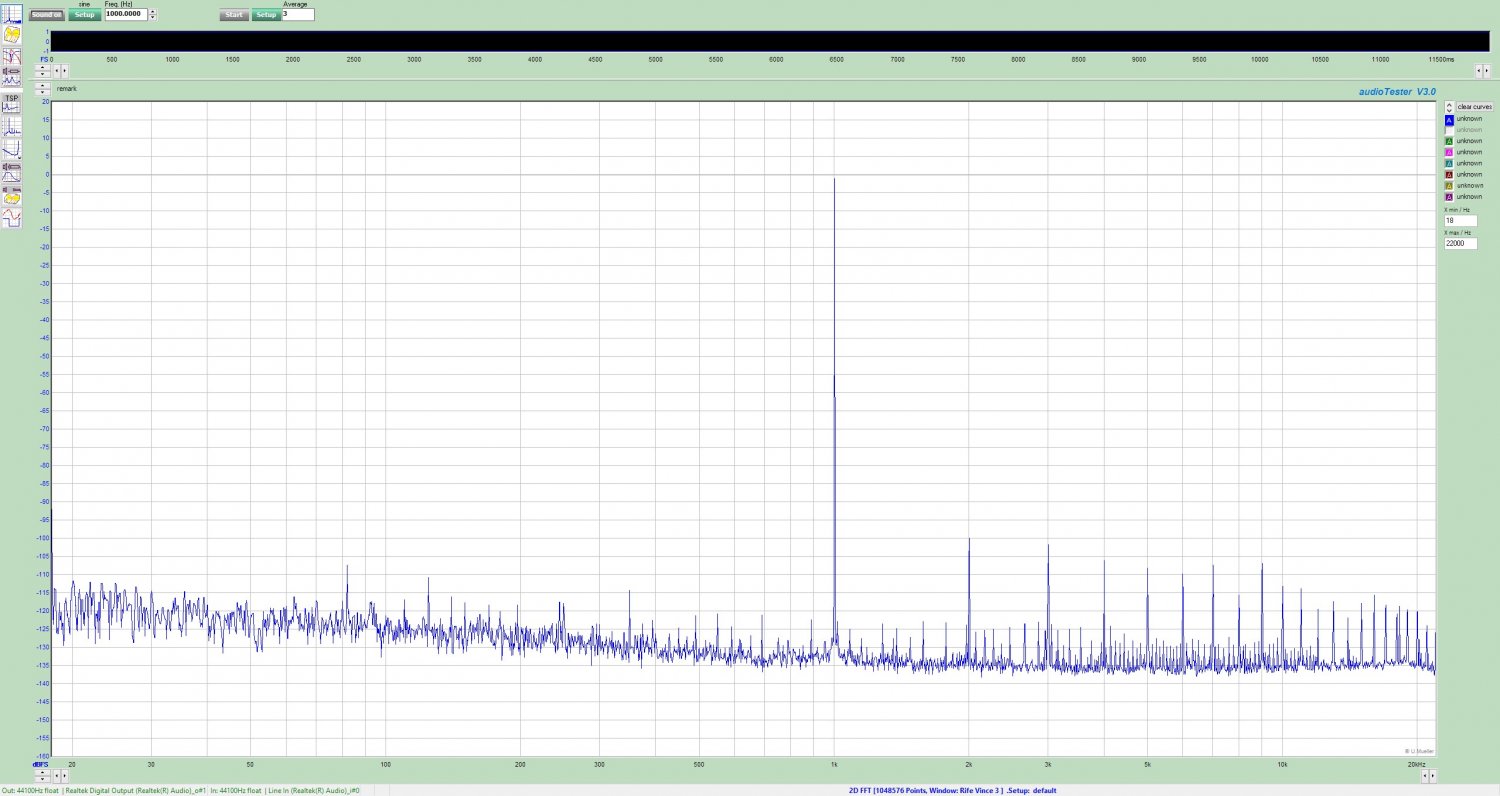This screenshot has width=1500, height=796.
Task: Open the red-blue impedance curves measurement icon
Action: click(x=12, y=57)
